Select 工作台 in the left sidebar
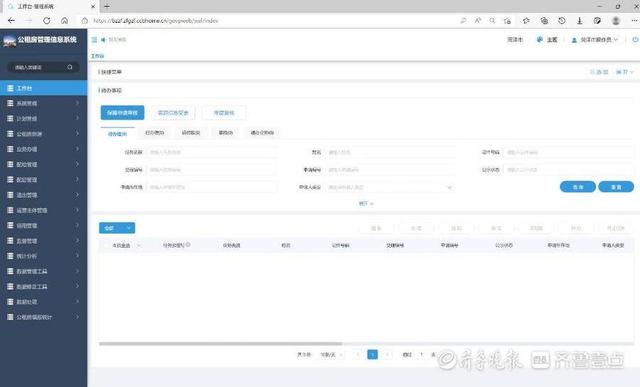This screenshot has width=640, height=387. coord(44,88)
